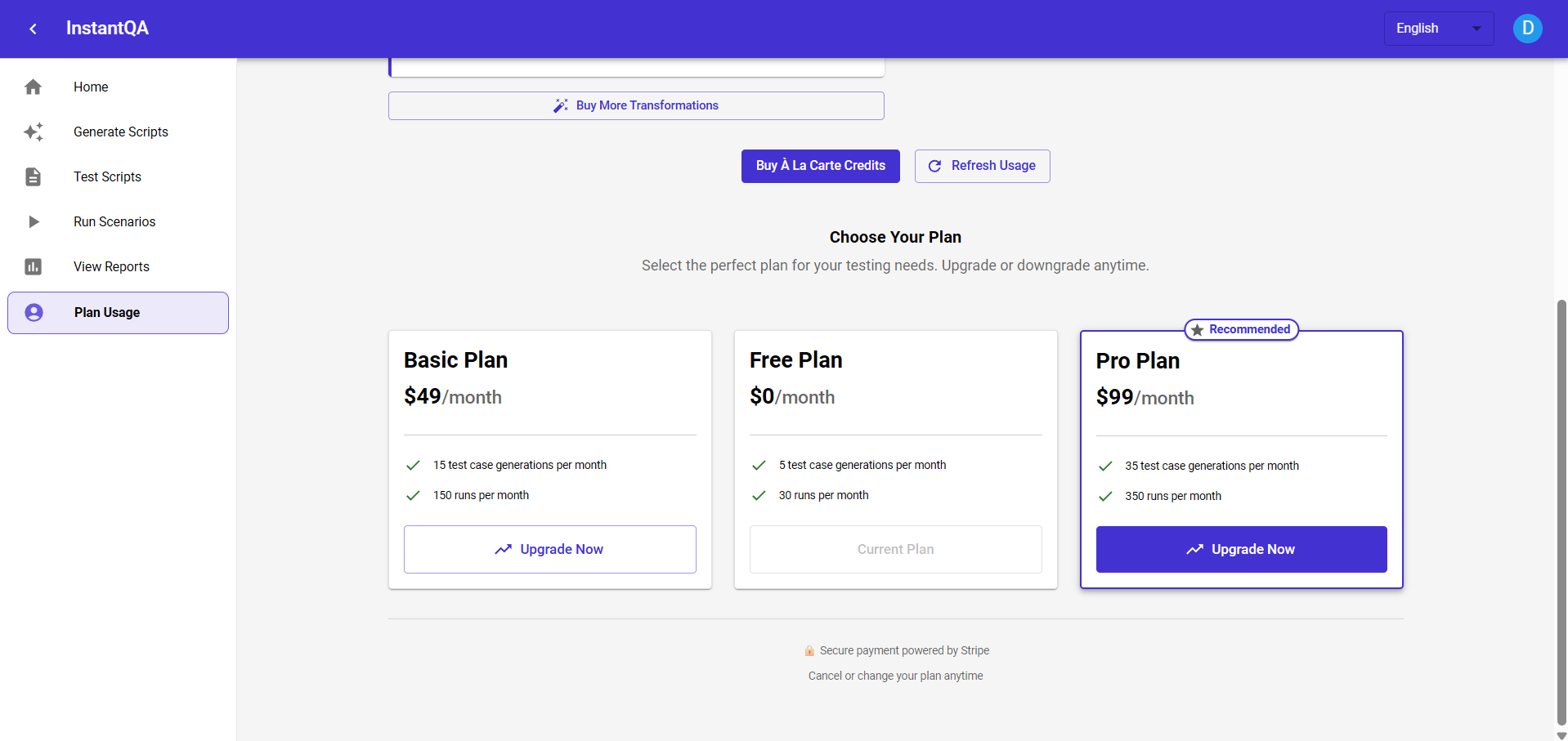Click the View Reports chart icon
The height and width of the screenshot is (741, 1568).
tap(33, 266)
